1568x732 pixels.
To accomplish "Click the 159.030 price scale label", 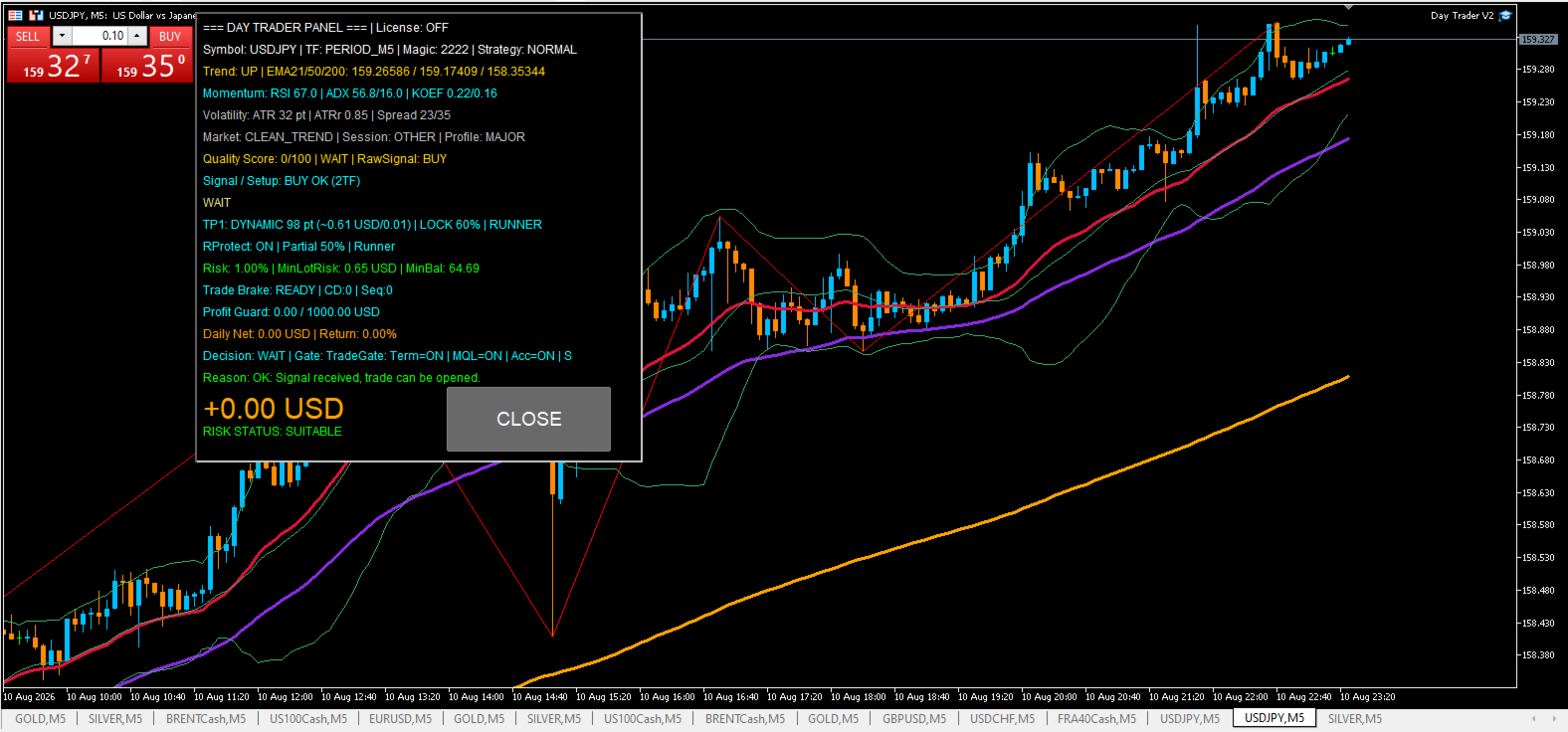I will coord(1538,233).
